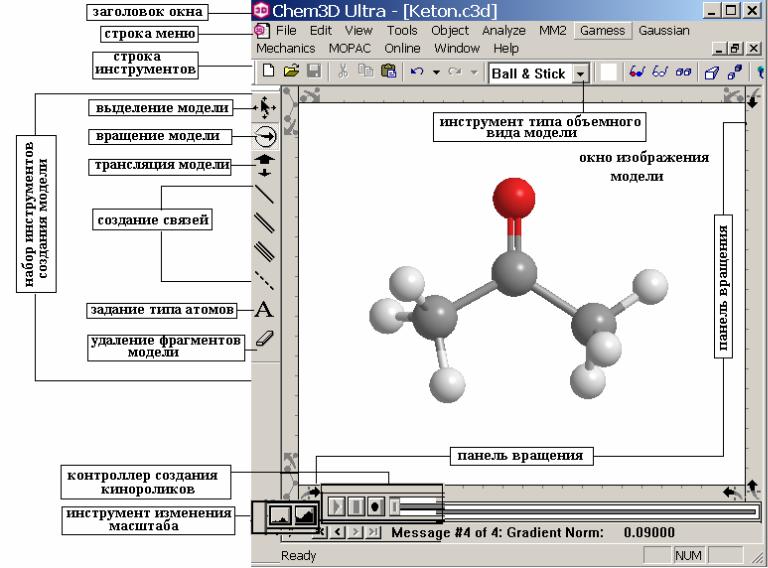
Task: Open the Window menu
Action: 456,48
